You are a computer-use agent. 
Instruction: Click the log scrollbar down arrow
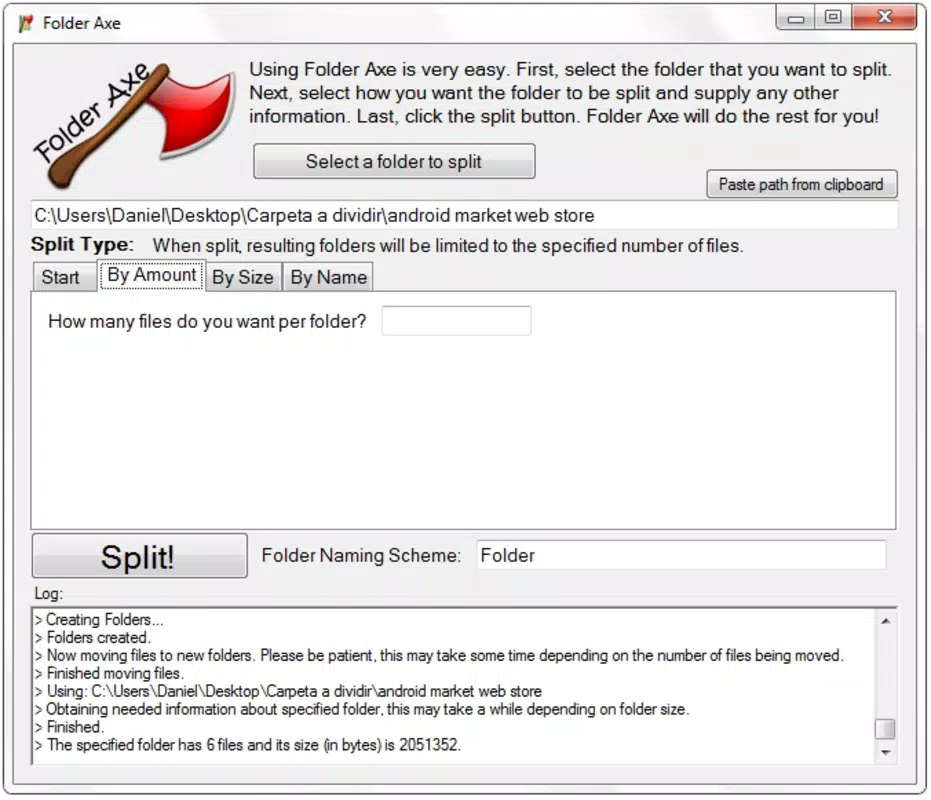tap(885, 752)
